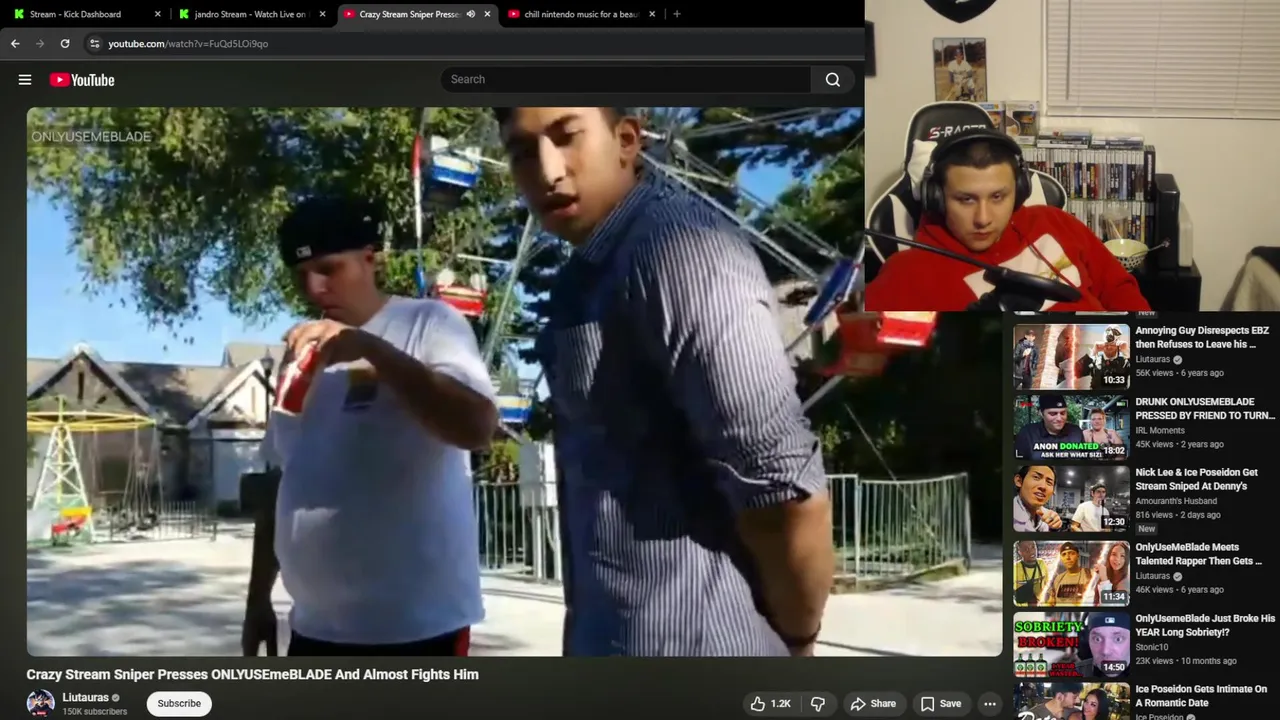The image size is (1280, 720).
Task: Click the 150K subscribers text
Action: pos(95,712)
